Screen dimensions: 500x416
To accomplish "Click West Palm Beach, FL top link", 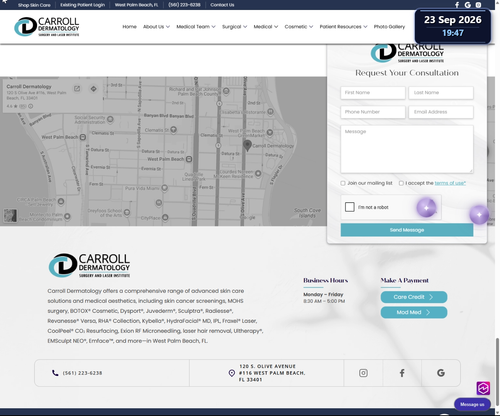I will coord(136,5).
